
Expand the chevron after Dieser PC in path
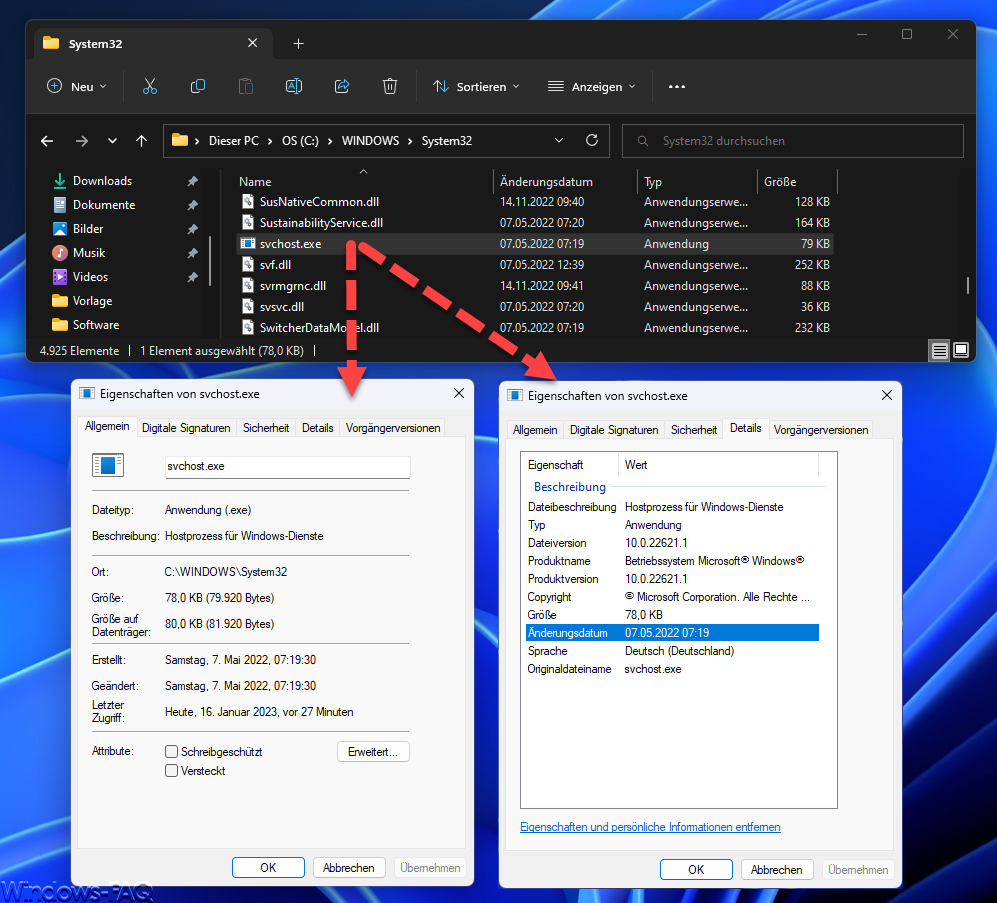(x=271, y=141)
